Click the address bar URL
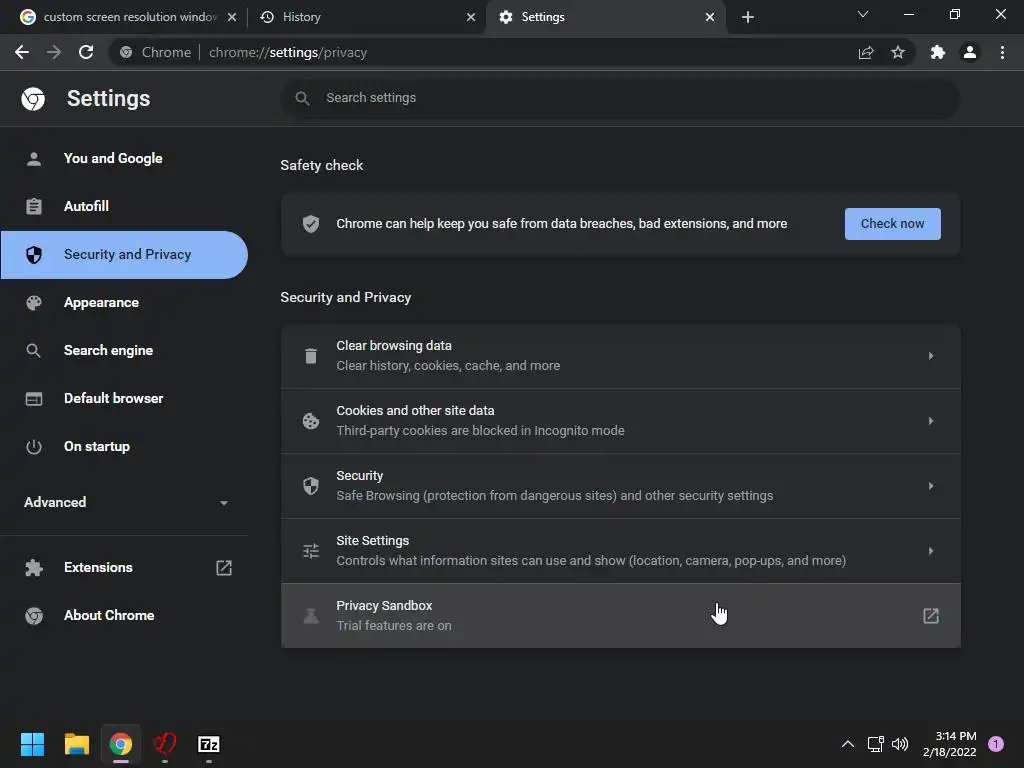1024x768 pixels. [287, 52]
